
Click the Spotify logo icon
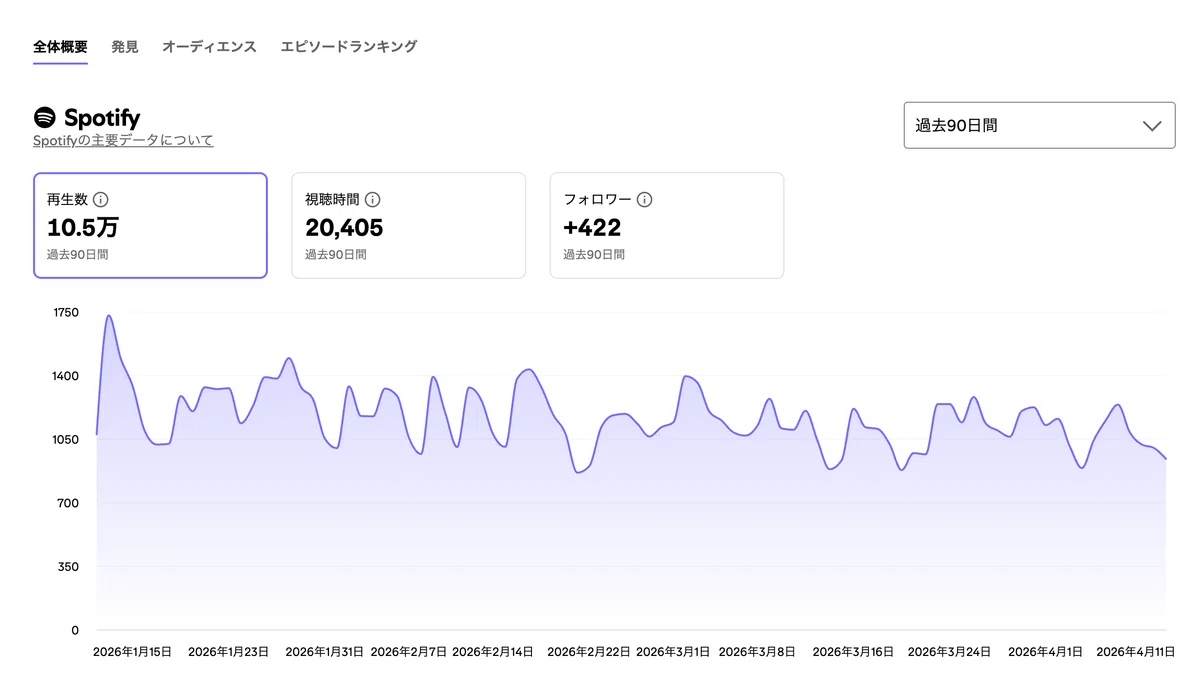point(45,118)
